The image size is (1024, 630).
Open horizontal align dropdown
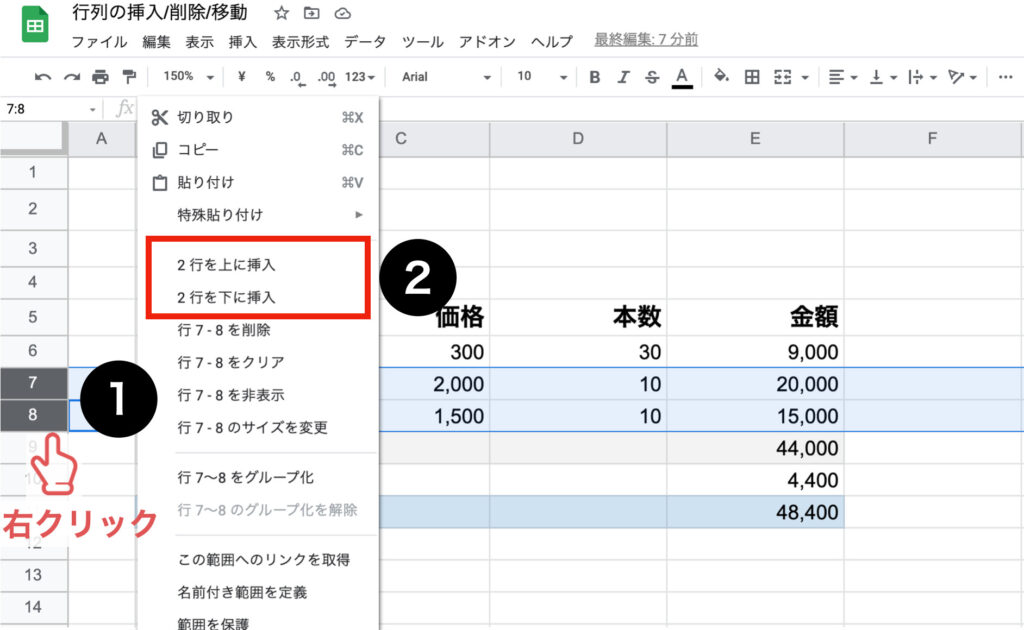point(842,77)
